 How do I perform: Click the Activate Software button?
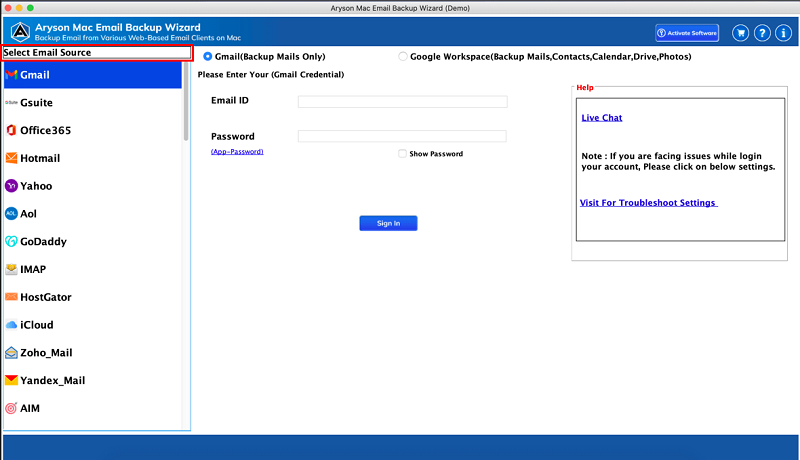pyautogui.click(x=687, y=33)
